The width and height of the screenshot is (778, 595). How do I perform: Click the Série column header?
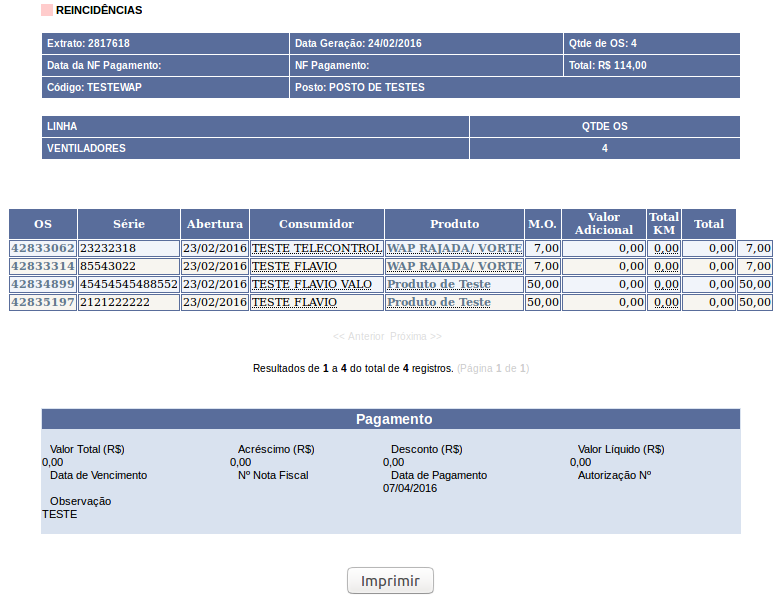tap(129, 224)
